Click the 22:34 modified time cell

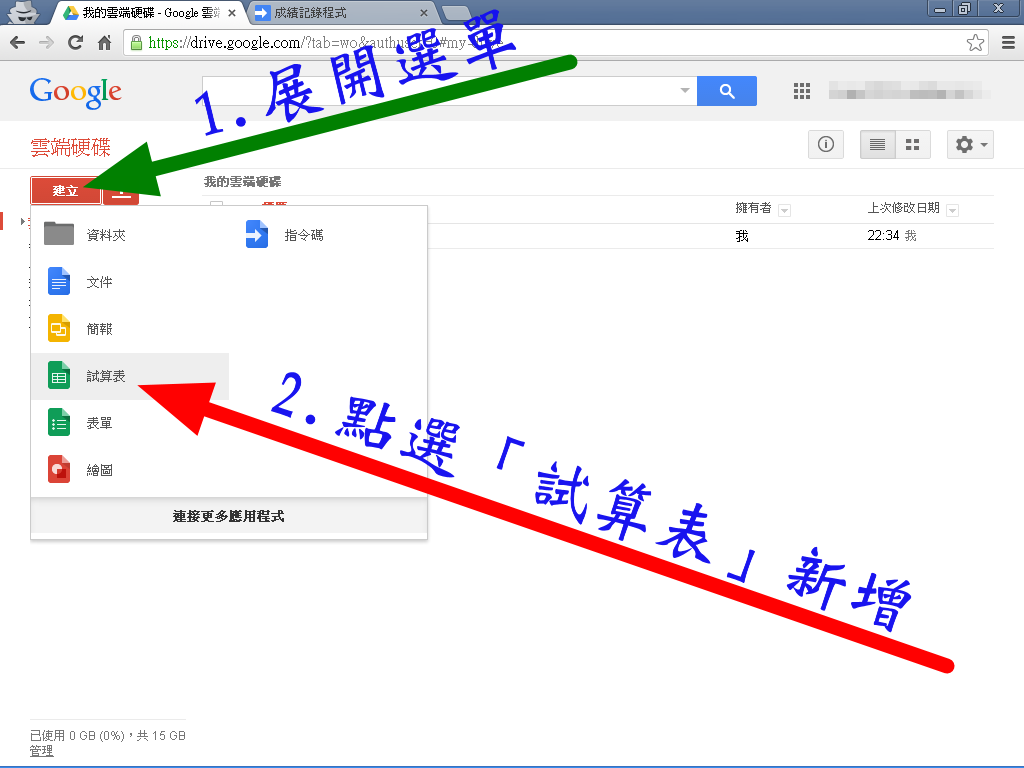883,235
